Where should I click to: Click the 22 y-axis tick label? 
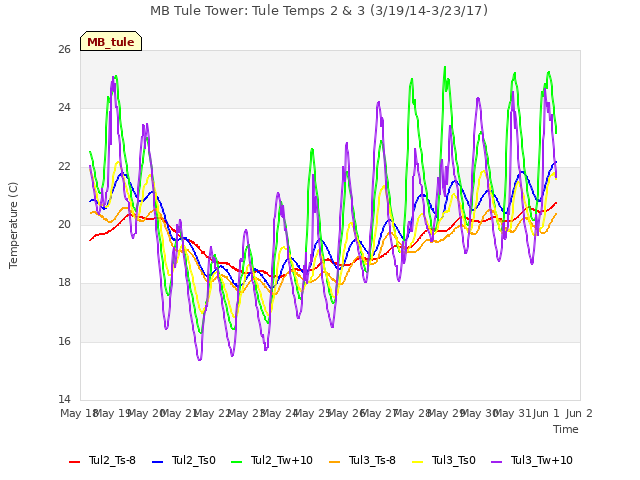pos(64,167)
